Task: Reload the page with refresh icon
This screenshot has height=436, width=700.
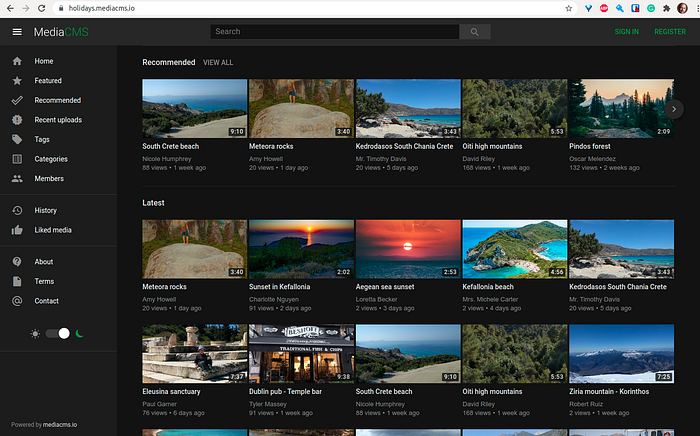Action: tap(42, 8)
